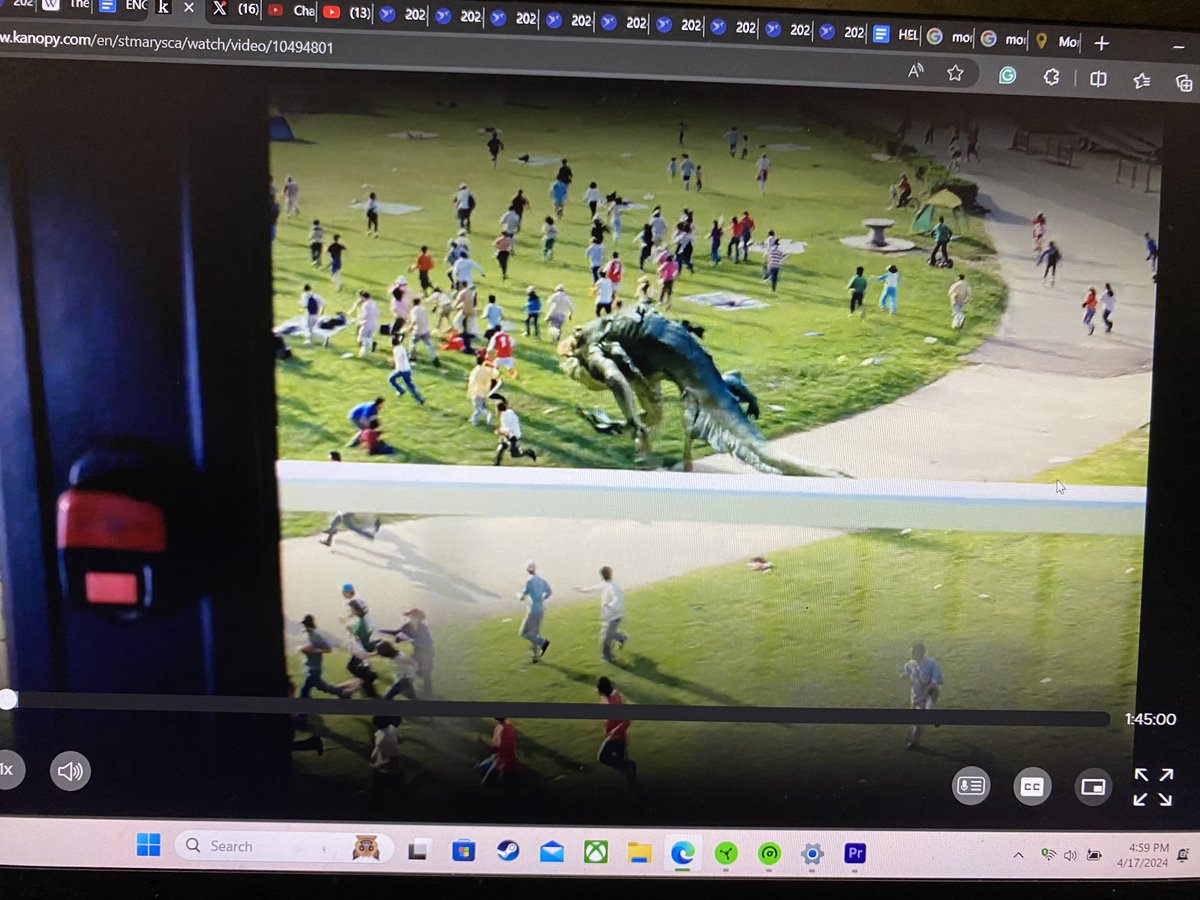The height and width of the screenshot is (900, 1200).
Task: Switch to the Google Maps Mor tab
Action: [1056, 41]
